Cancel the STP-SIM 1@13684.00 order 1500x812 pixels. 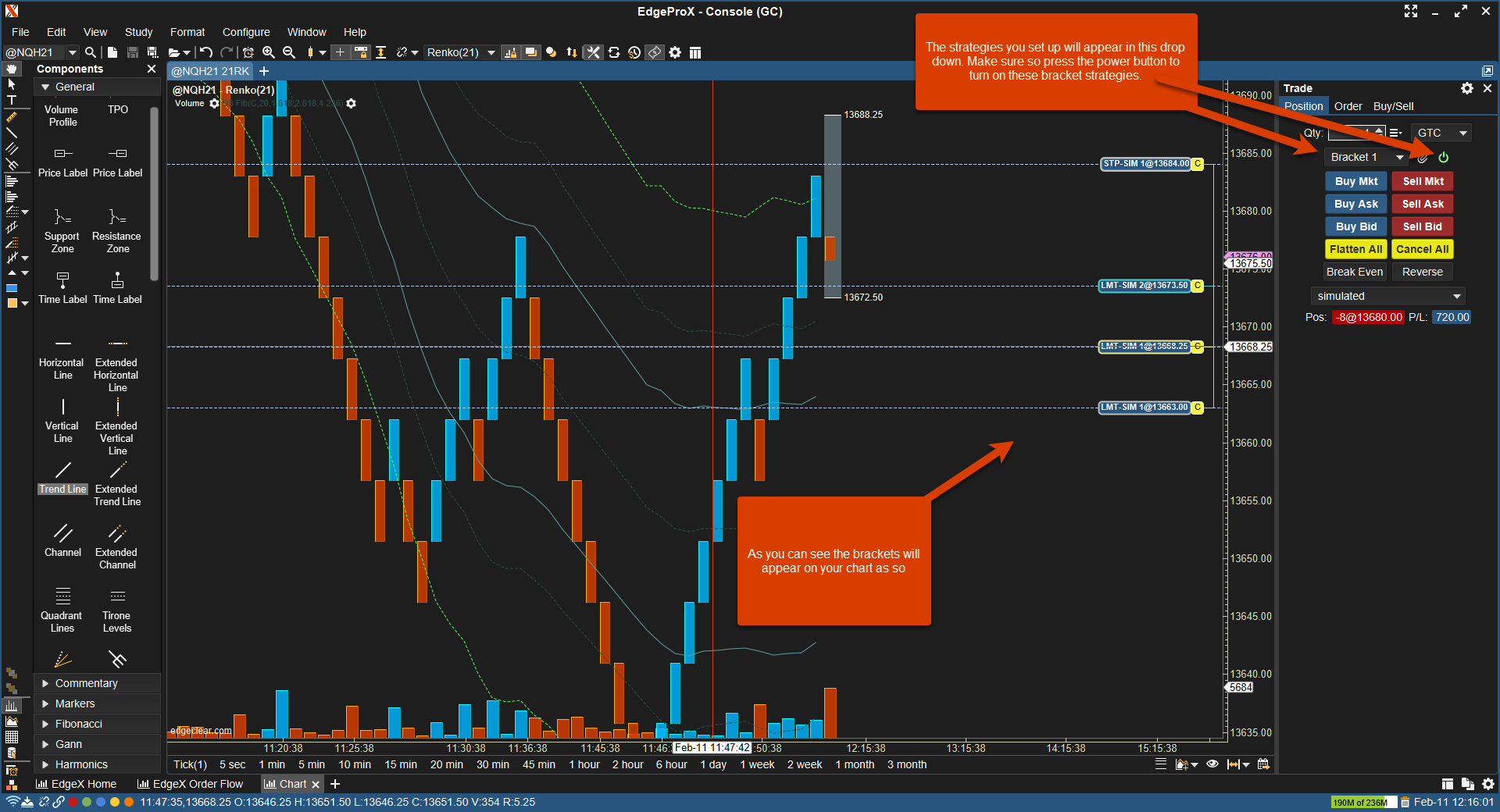pyautogui.click(x=1197, y=164)
